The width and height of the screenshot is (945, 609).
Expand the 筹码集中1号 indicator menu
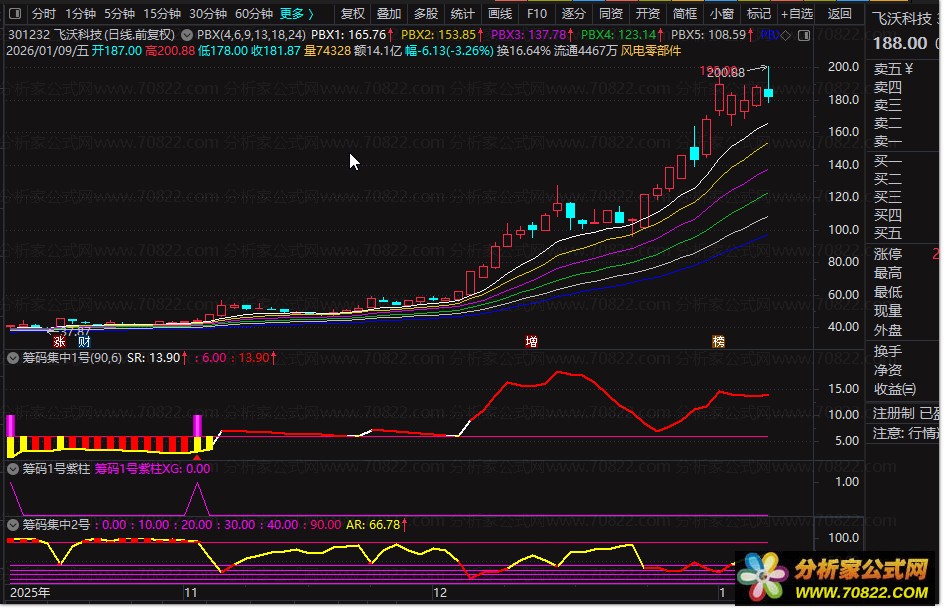tap(13, 357)
